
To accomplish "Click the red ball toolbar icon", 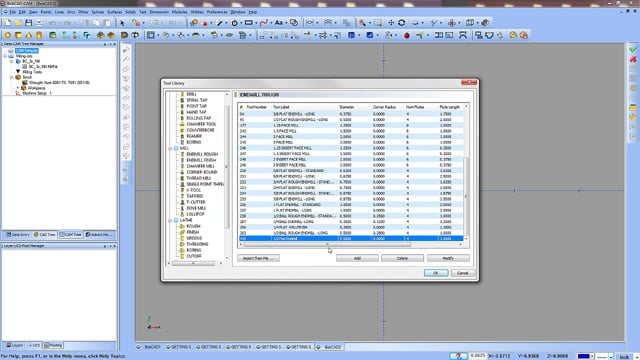I will click(407, 36).
